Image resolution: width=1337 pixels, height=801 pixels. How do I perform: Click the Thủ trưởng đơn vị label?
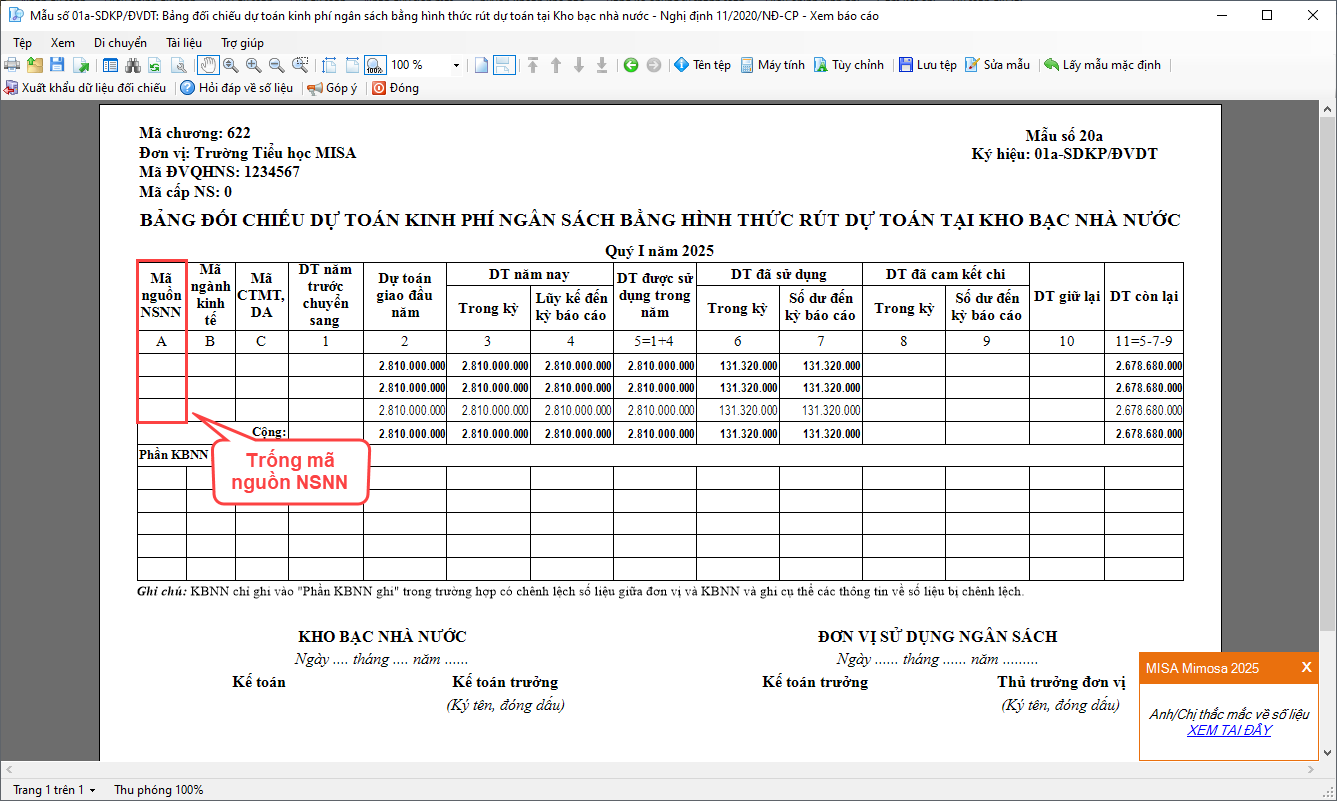(1061, 683)
